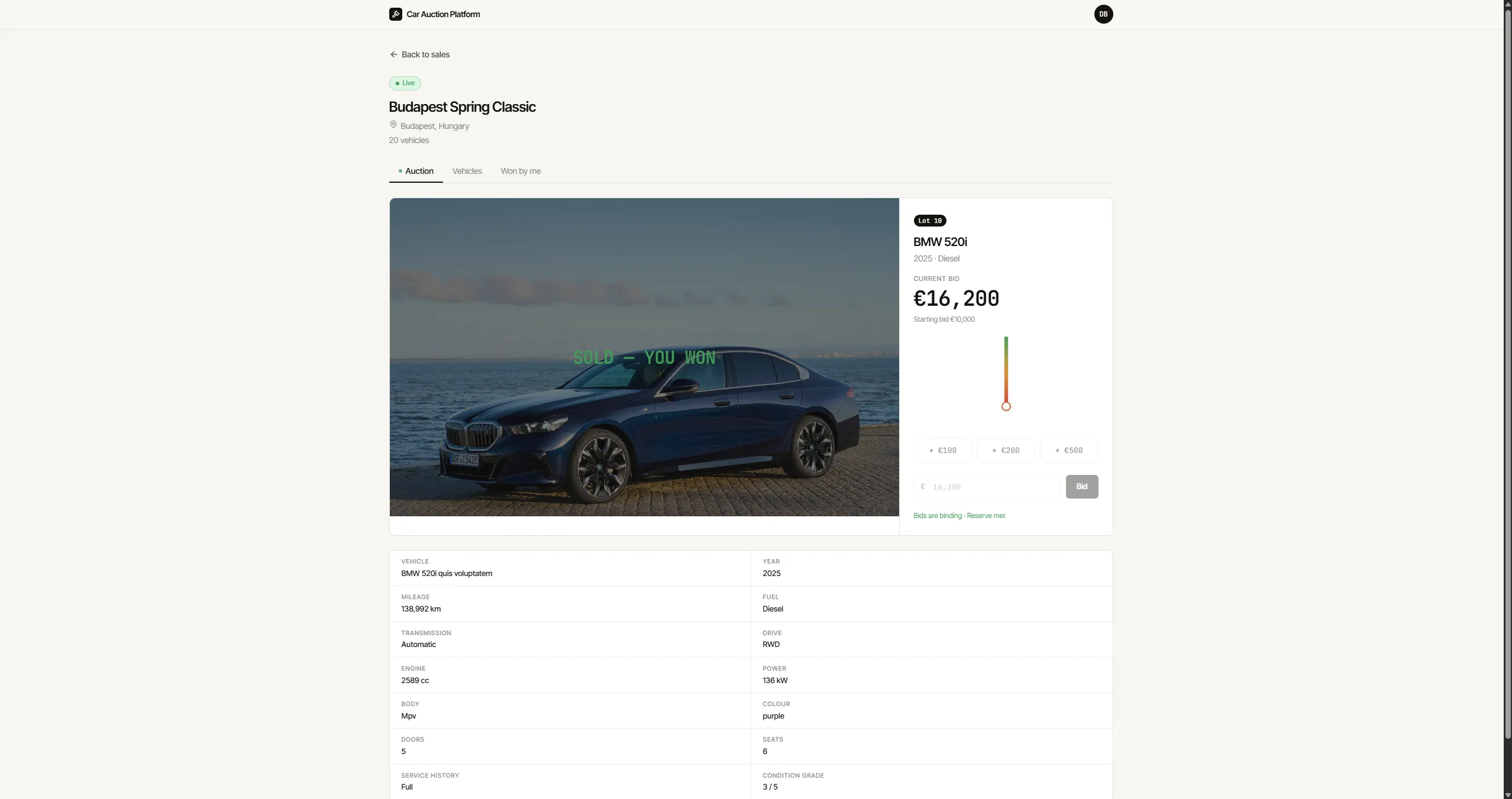The image size is (1512, 799).
Task: Click the 2589 cc engine value
Action: 415,681
